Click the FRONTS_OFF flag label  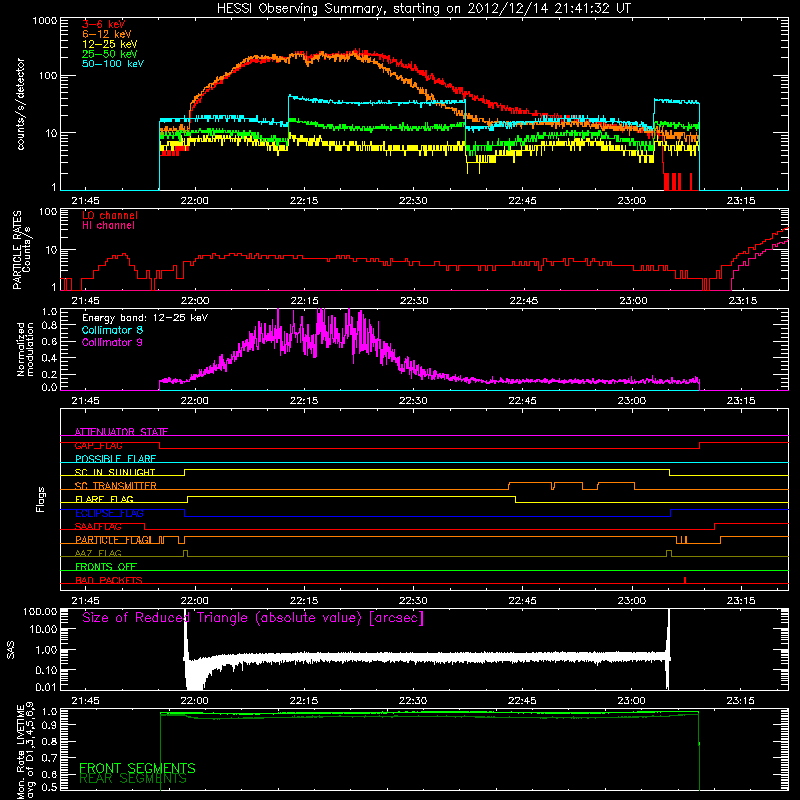pyautogui.click(x=106, y=567)
